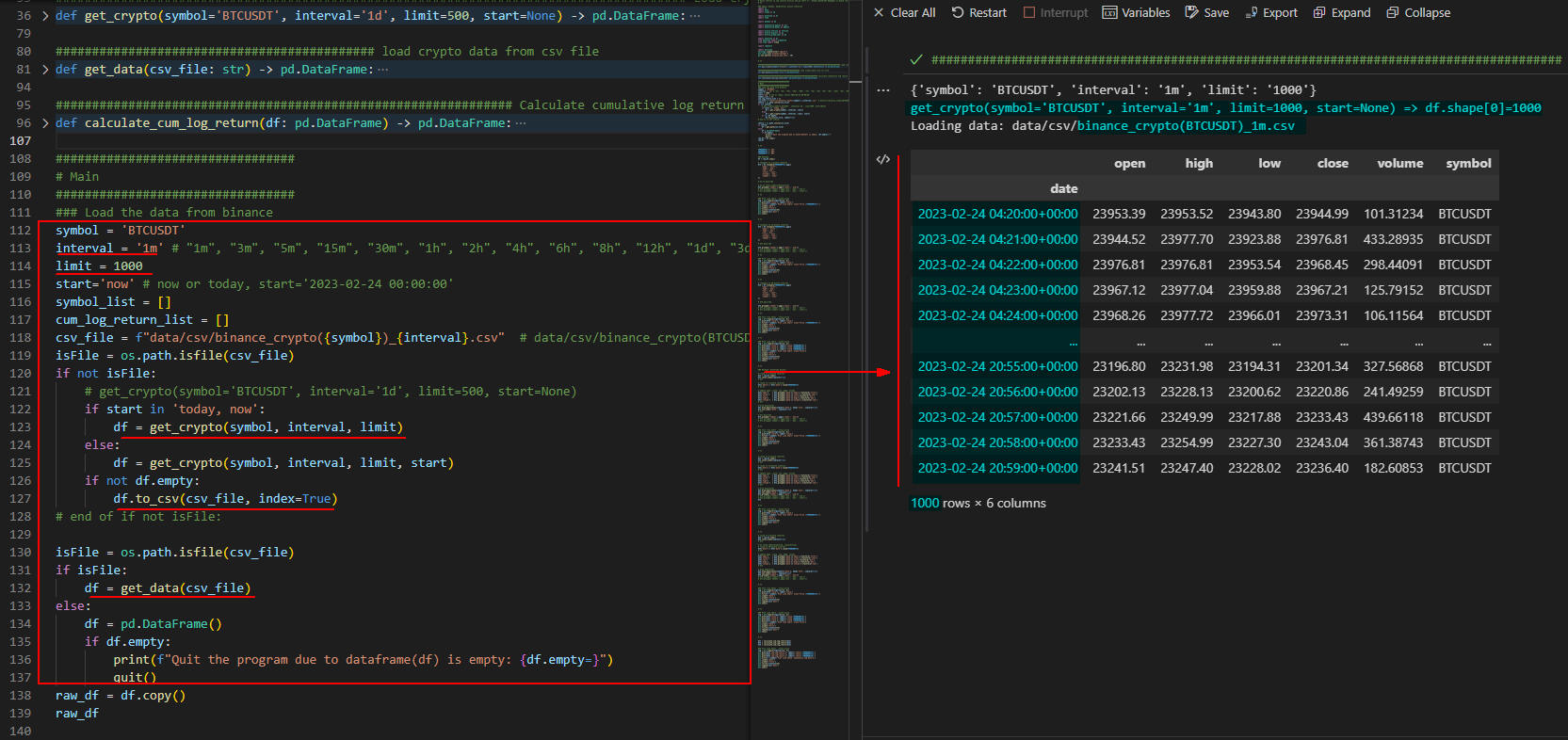Click line number 138 in gutter
This screenshot has height=740, width=1568.
[20, 696]
